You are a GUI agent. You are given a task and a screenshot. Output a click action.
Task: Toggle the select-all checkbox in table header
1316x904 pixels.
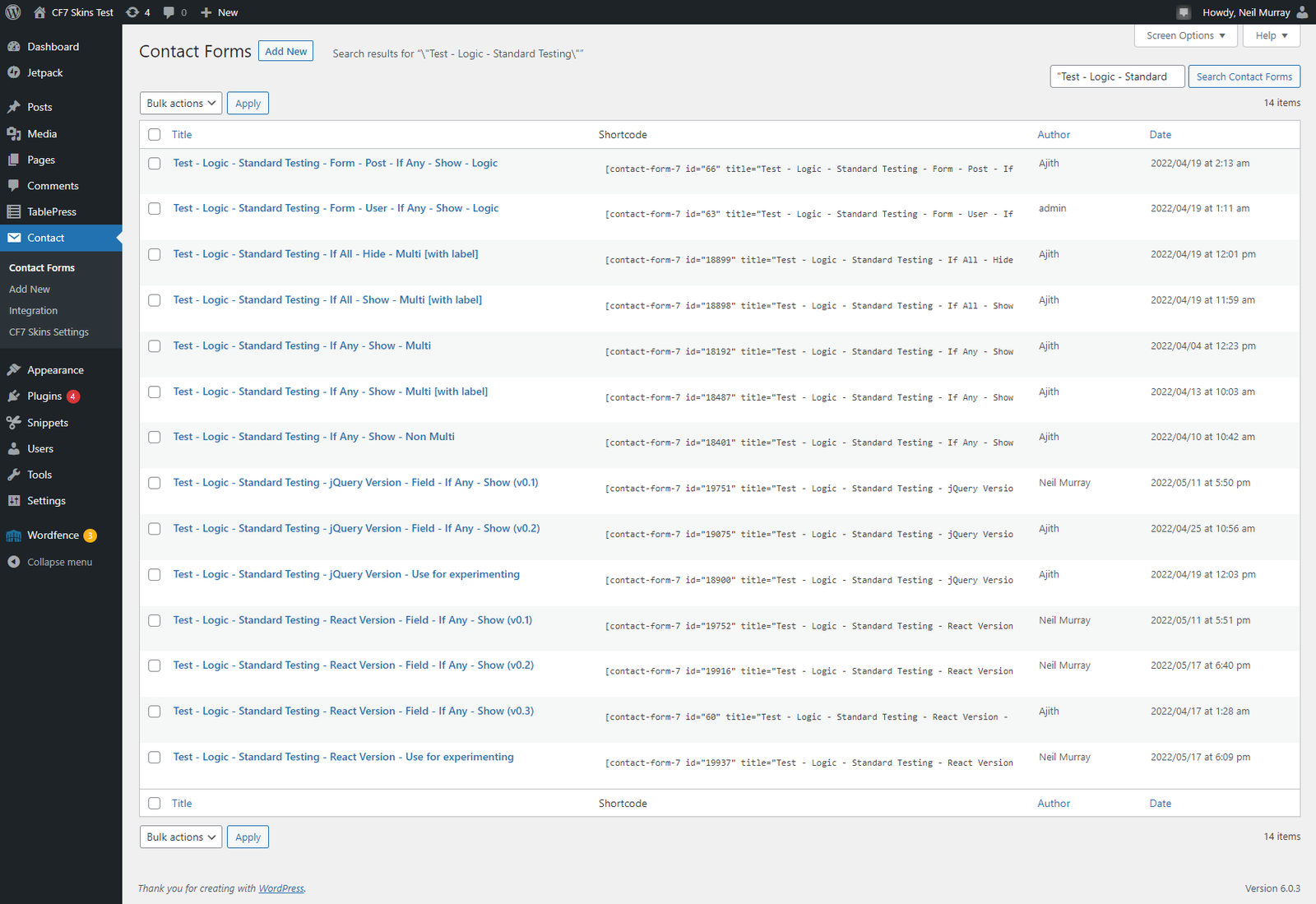pos(155,135)
